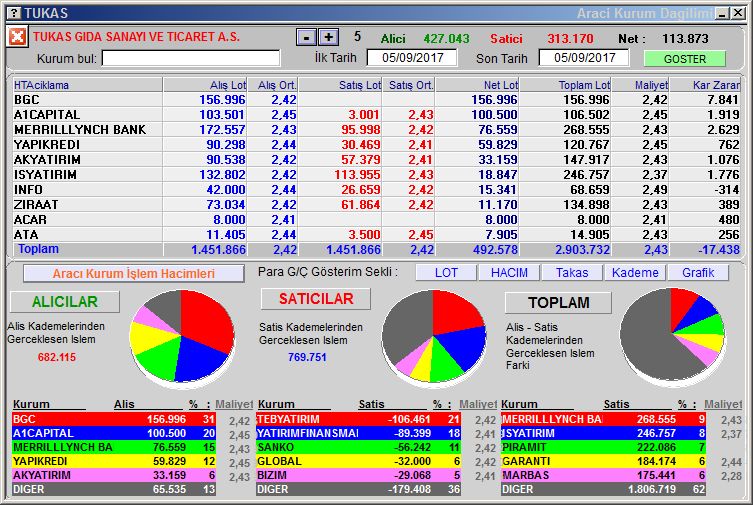Open the Kademe view
The height and width of the screenshot is (505, 753).
(635, 273)
